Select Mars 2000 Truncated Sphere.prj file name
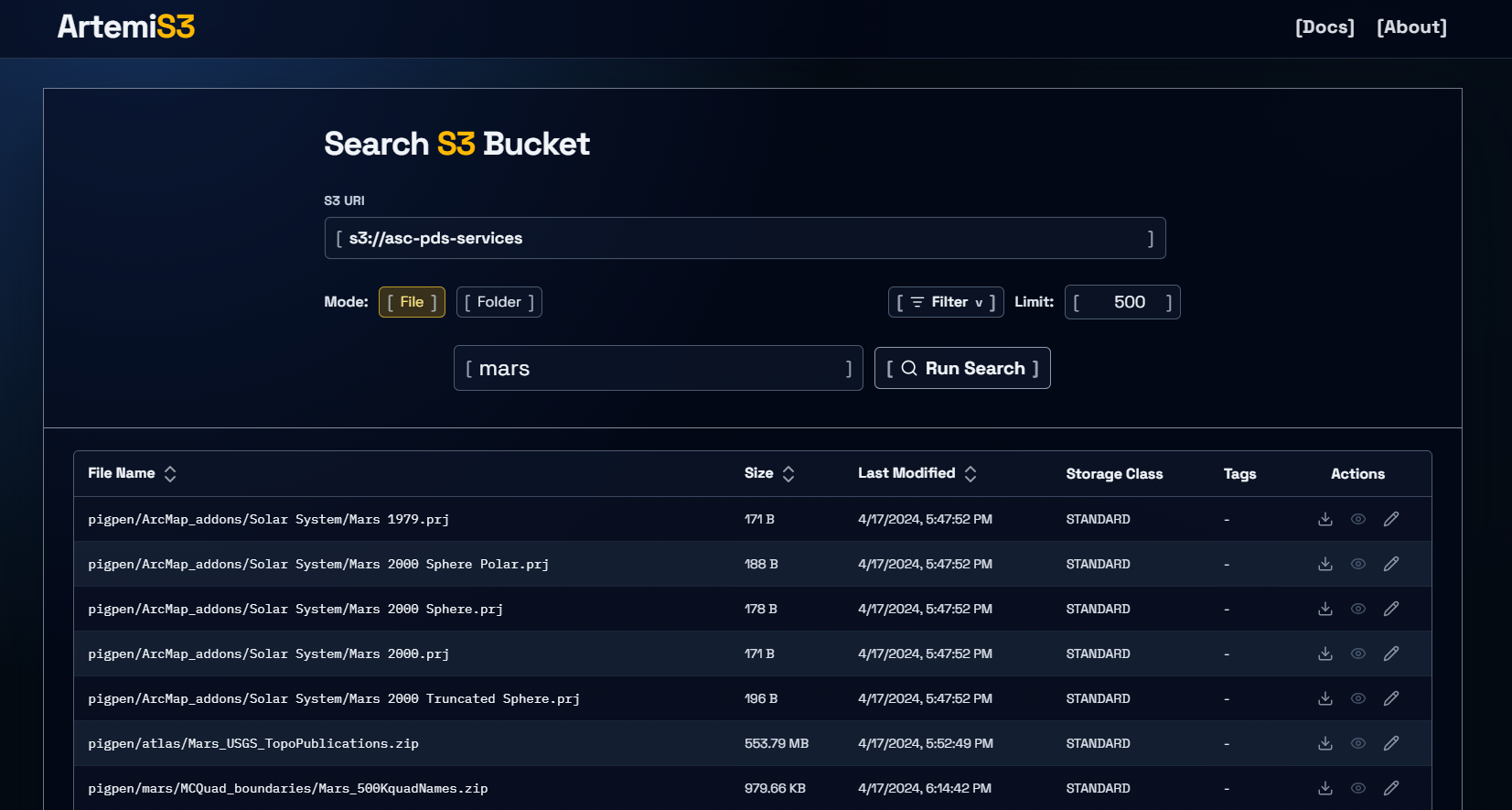Viewport: 1512px width, 810px height. coord(334,698)
